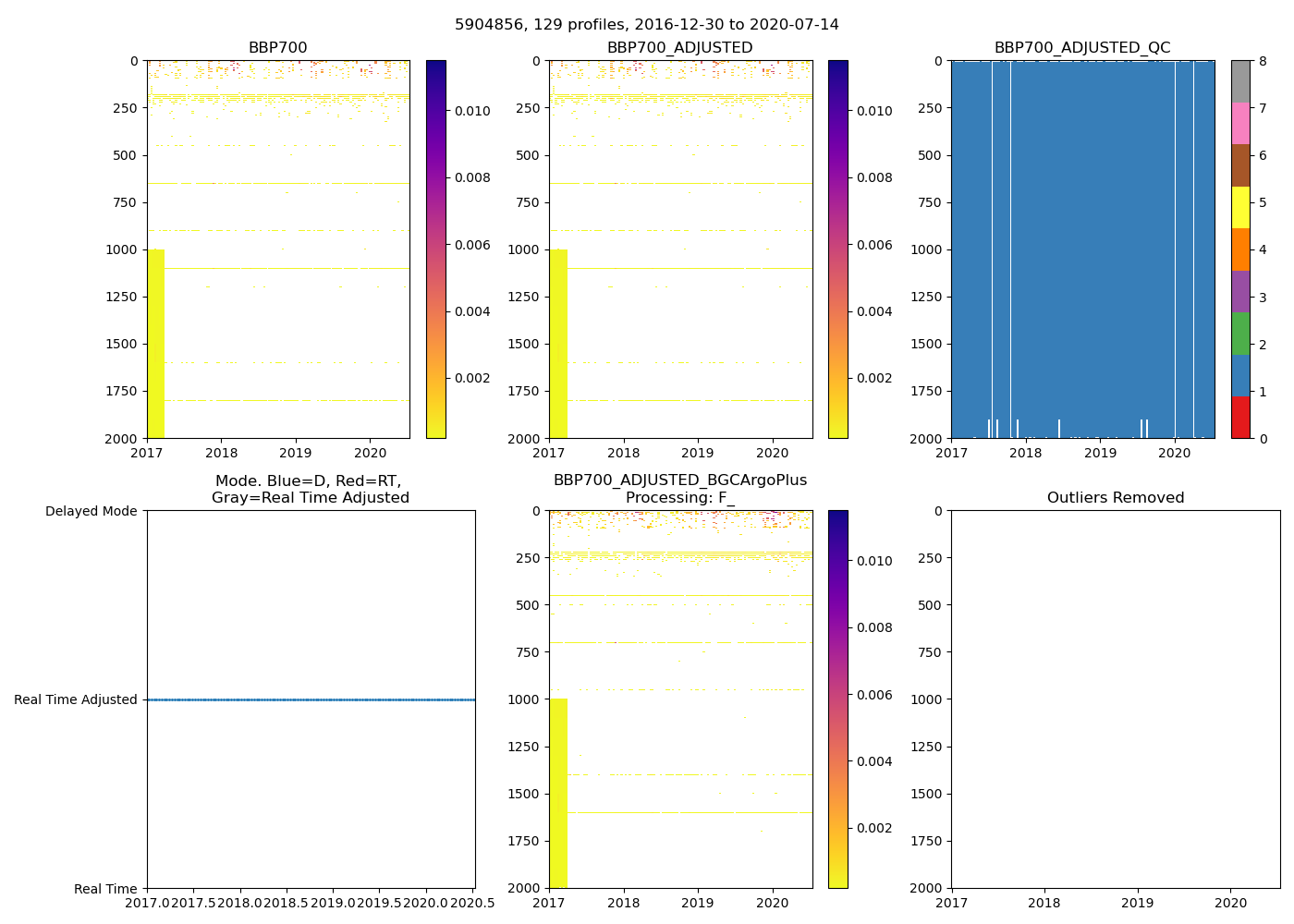Select the purple segment in the QC colorbar
1294x924 pixels.
click(x=1239, y=291)
